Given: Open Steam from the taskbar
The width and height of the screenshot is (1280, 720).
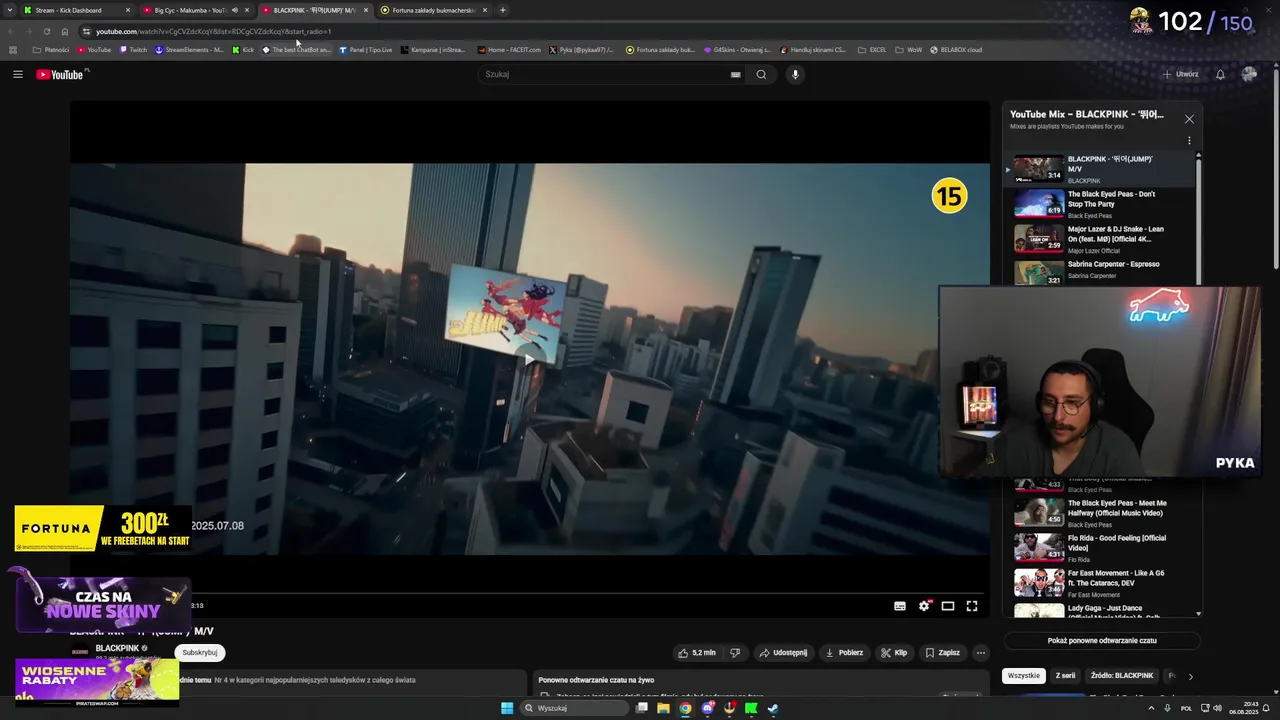Looking at the screenshot, I should [773, 708].
